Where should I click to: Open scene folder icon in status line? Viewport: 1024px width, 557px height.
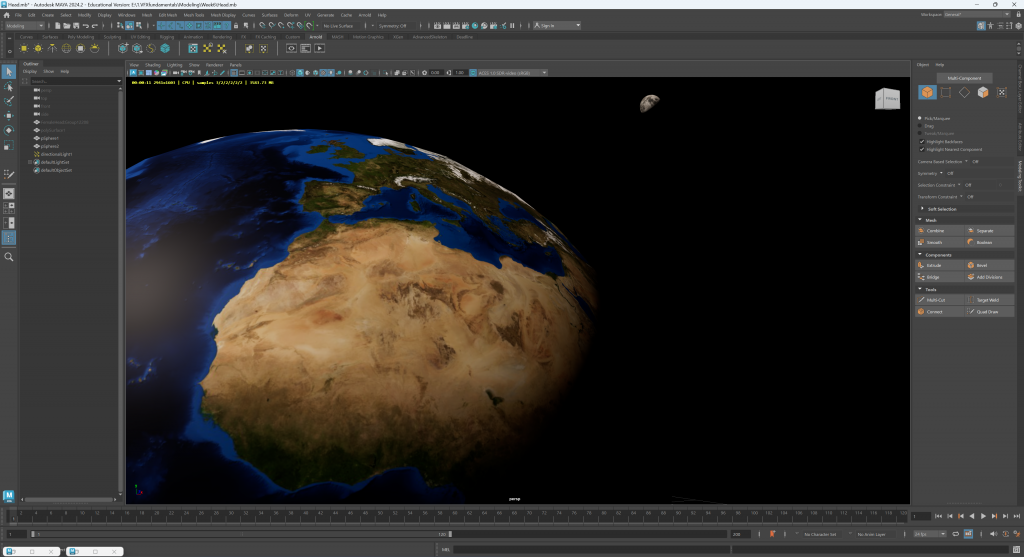click(67, 25)
